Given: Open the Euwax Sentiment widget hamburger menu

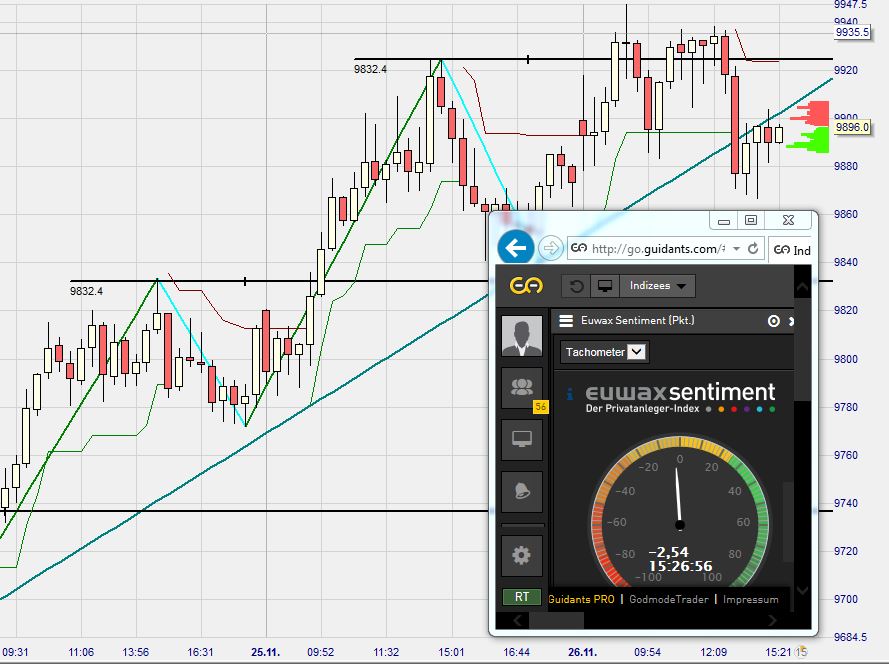Looking at the screenshot, I should [566, 321].
